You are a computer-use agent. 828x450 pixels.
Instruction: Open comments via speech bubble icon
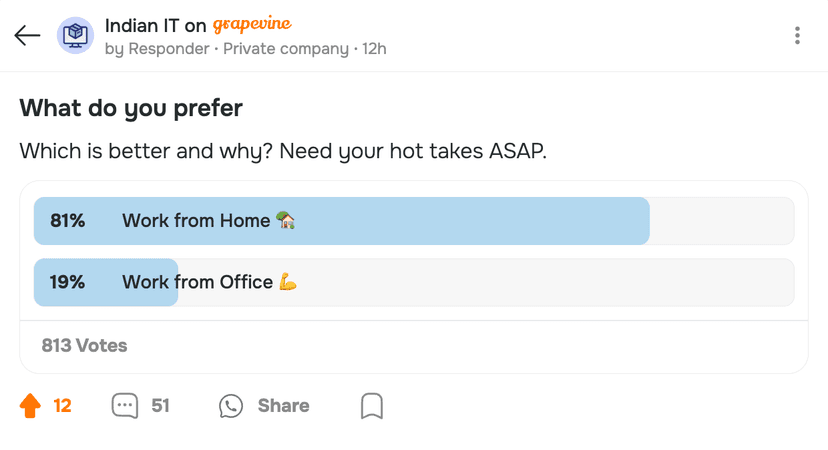(125, 405)
